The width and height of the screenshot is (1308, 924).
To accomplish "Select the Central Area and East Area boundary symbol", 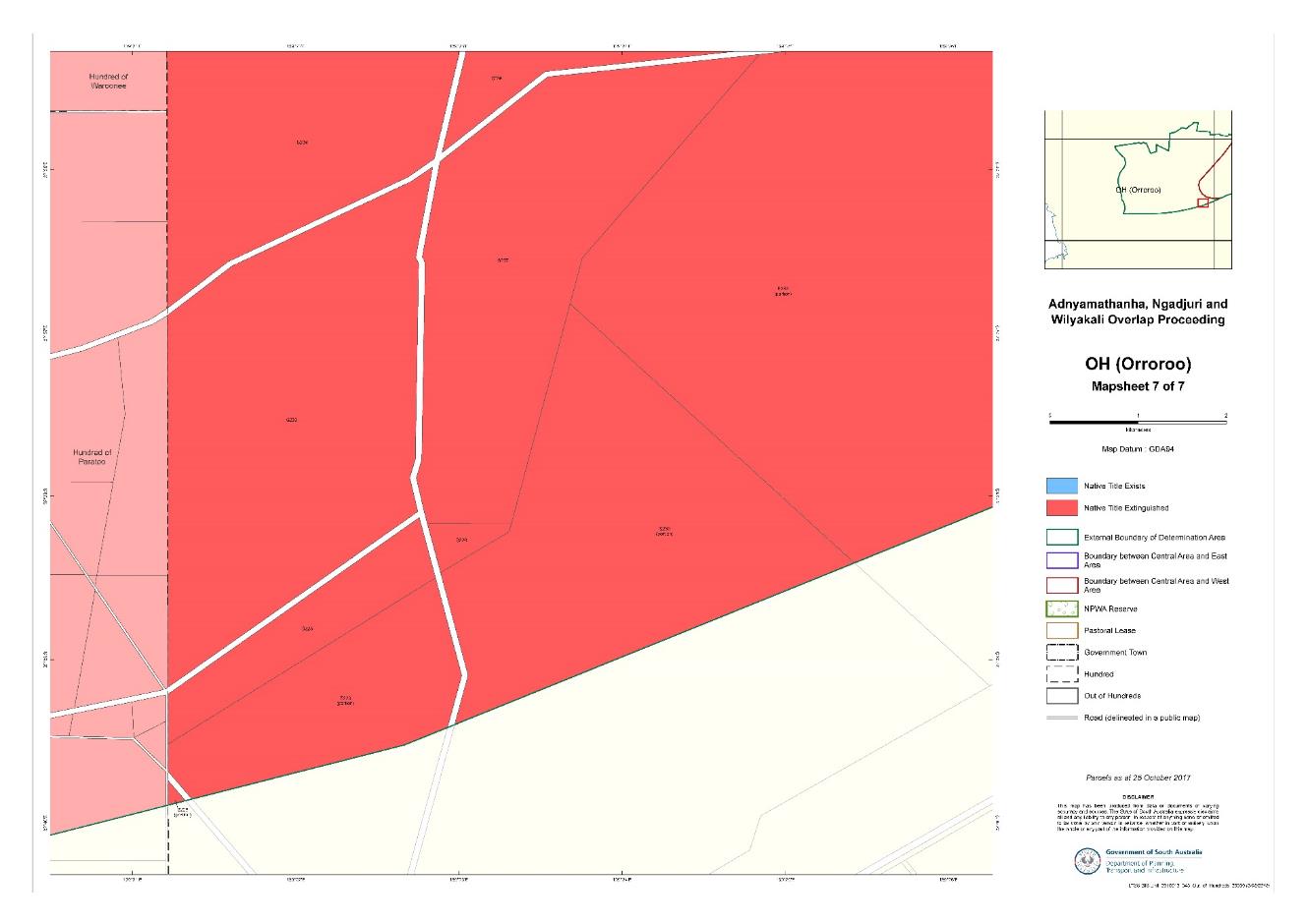I will point(1062,560).
